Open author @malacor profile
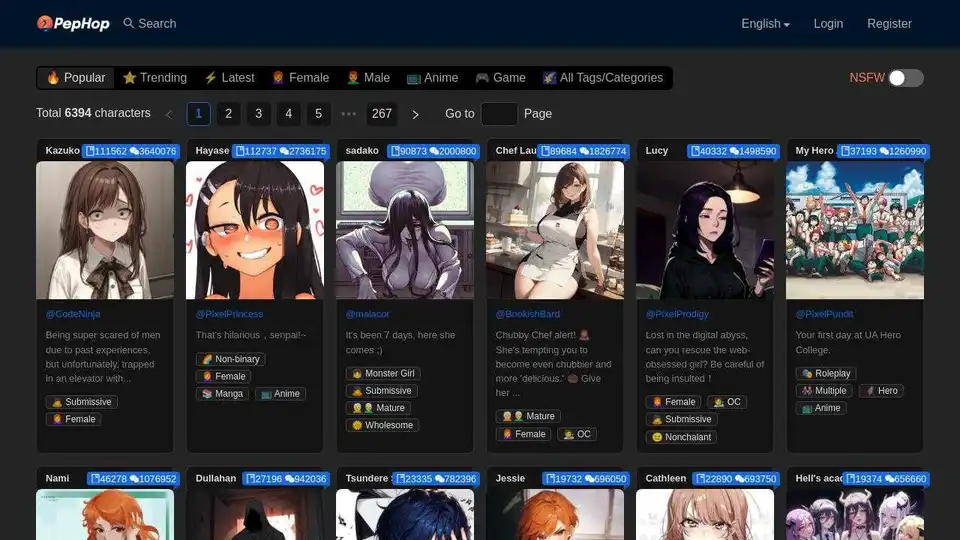960x540 pixels. tap(367, 314)
